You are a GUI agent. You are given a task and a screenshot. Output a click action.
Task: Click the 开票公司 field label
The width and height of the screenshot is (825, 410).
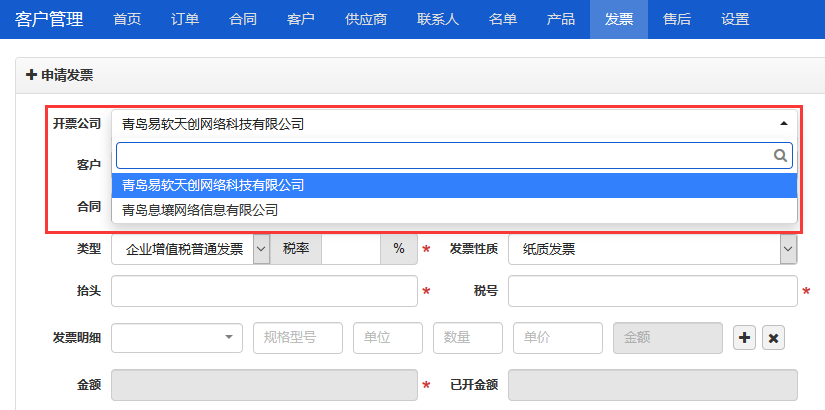pos(76,124)
